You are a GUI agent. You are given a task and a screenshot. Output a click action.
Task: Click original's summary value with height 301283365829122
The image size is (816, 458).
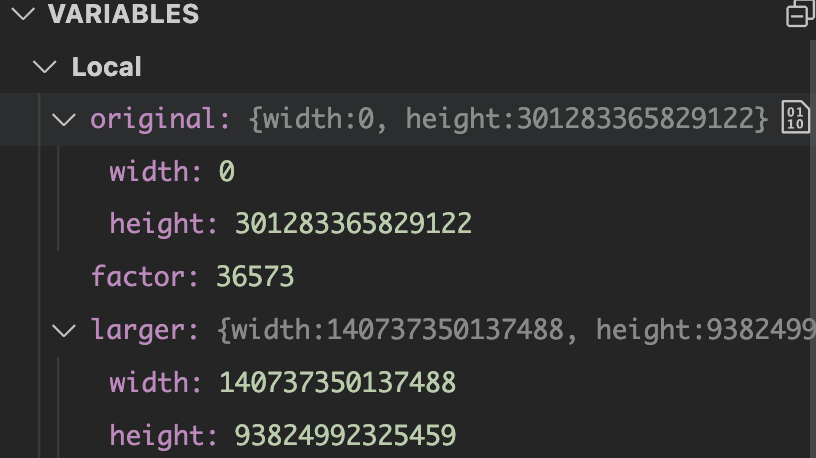click(508, 119)
